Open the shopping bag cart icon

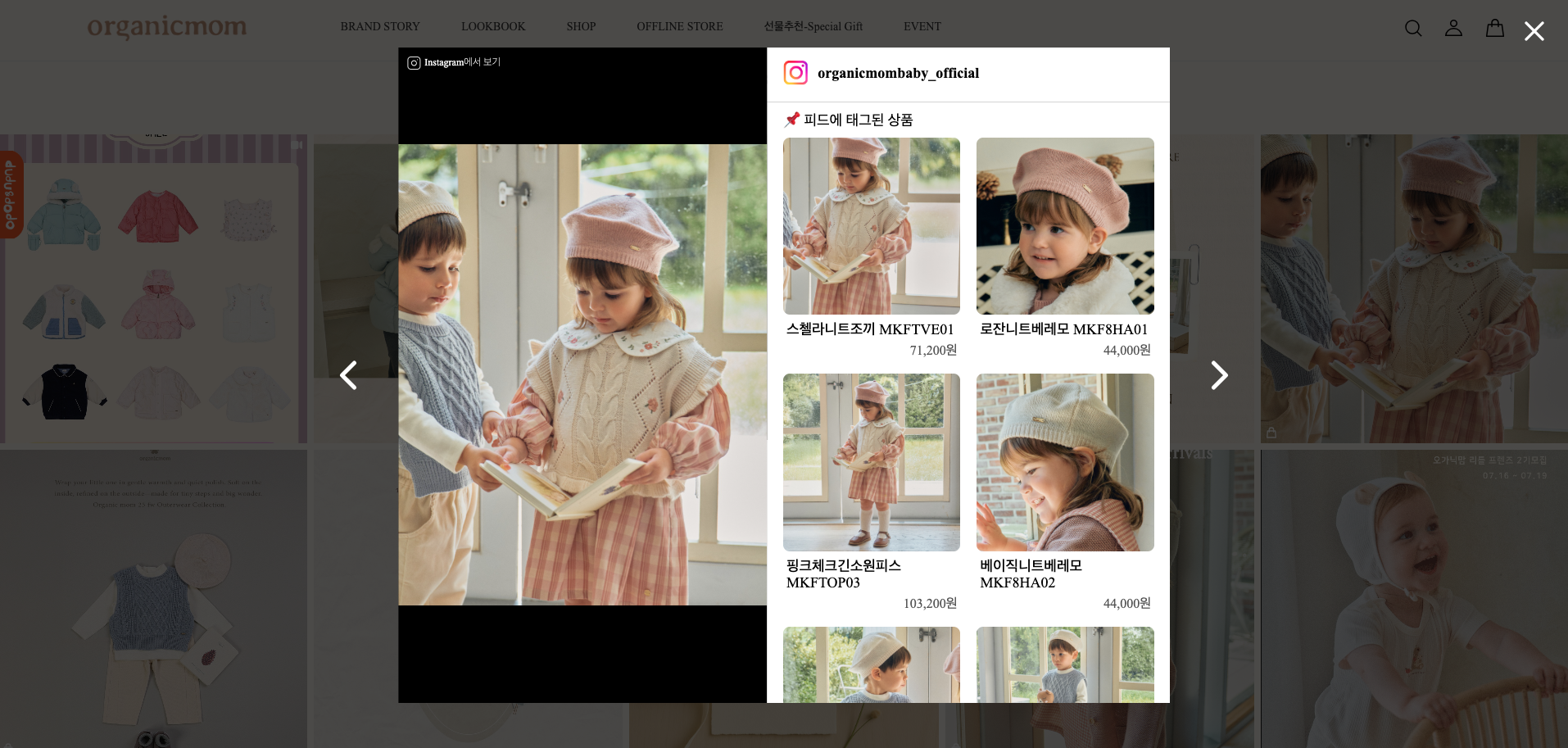click(1495, 28)
